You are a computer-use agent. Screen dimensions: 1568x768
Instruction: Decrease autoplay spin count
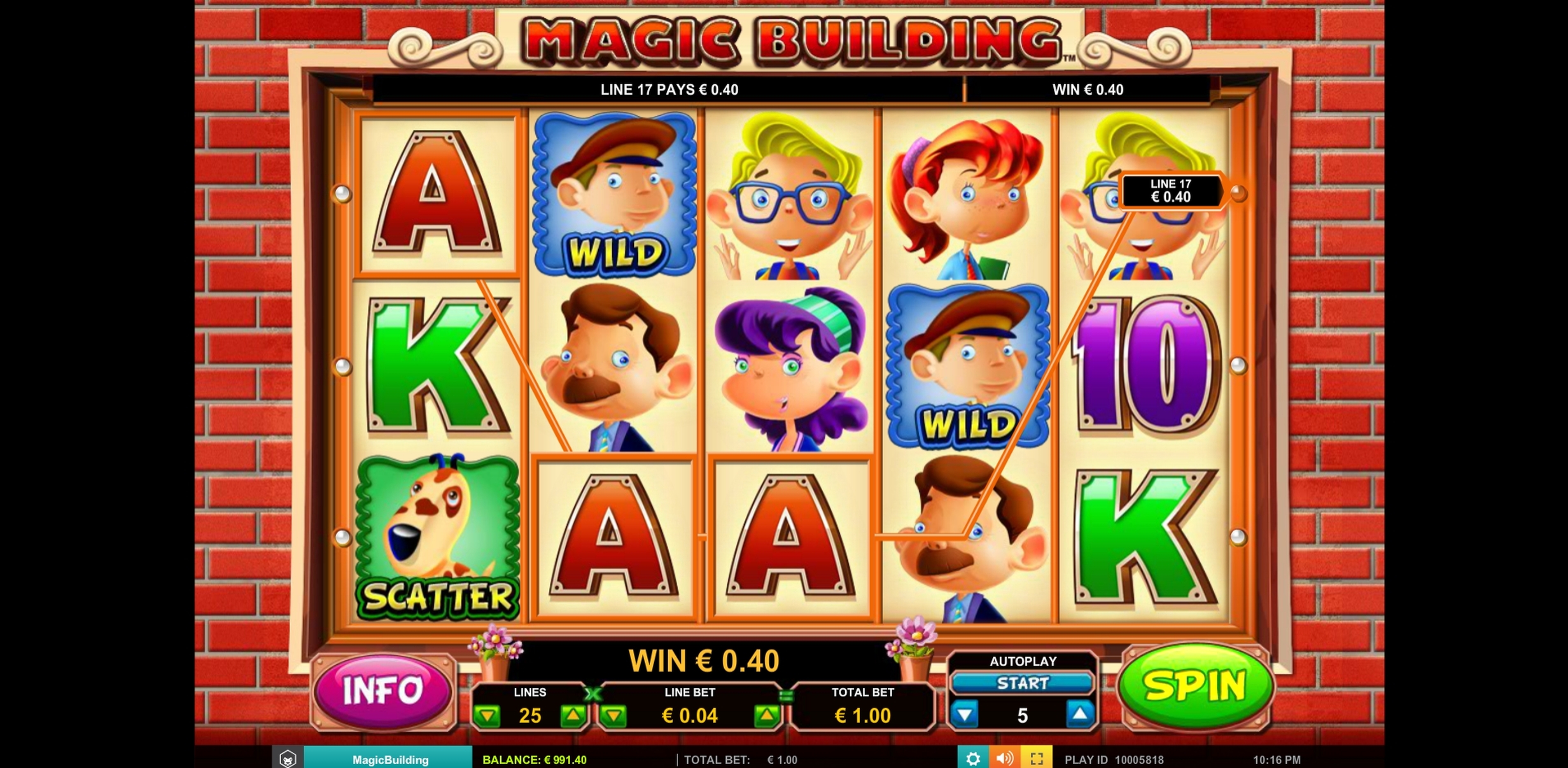965,714
